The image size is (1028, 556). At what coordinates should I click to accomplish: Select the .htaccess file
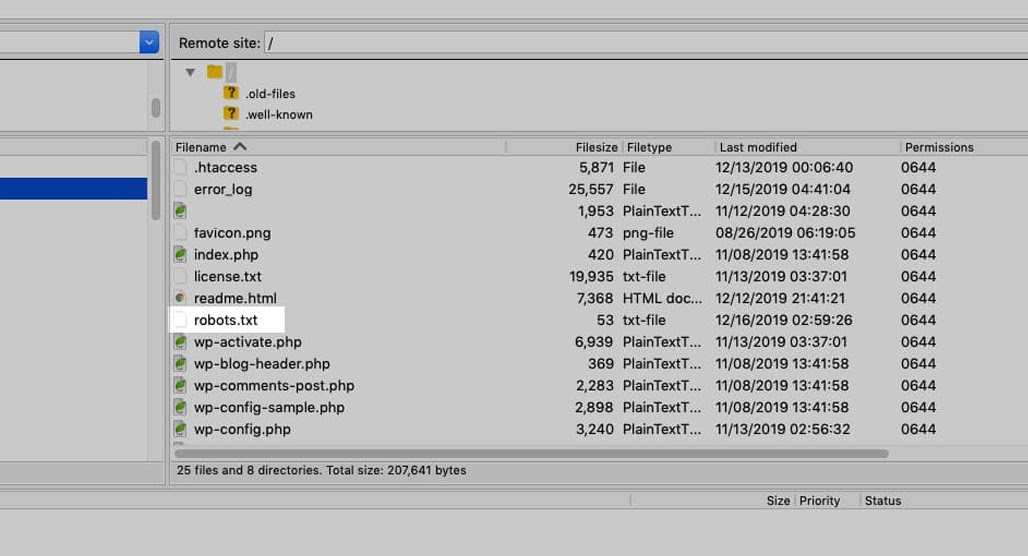pos(226,168)
